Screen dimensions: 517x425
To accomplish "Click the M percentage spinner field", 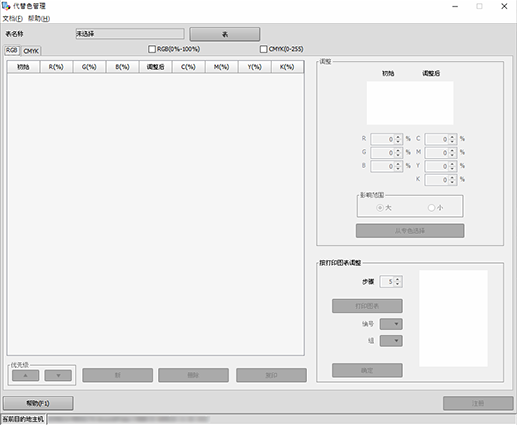I will click(441, 153).
